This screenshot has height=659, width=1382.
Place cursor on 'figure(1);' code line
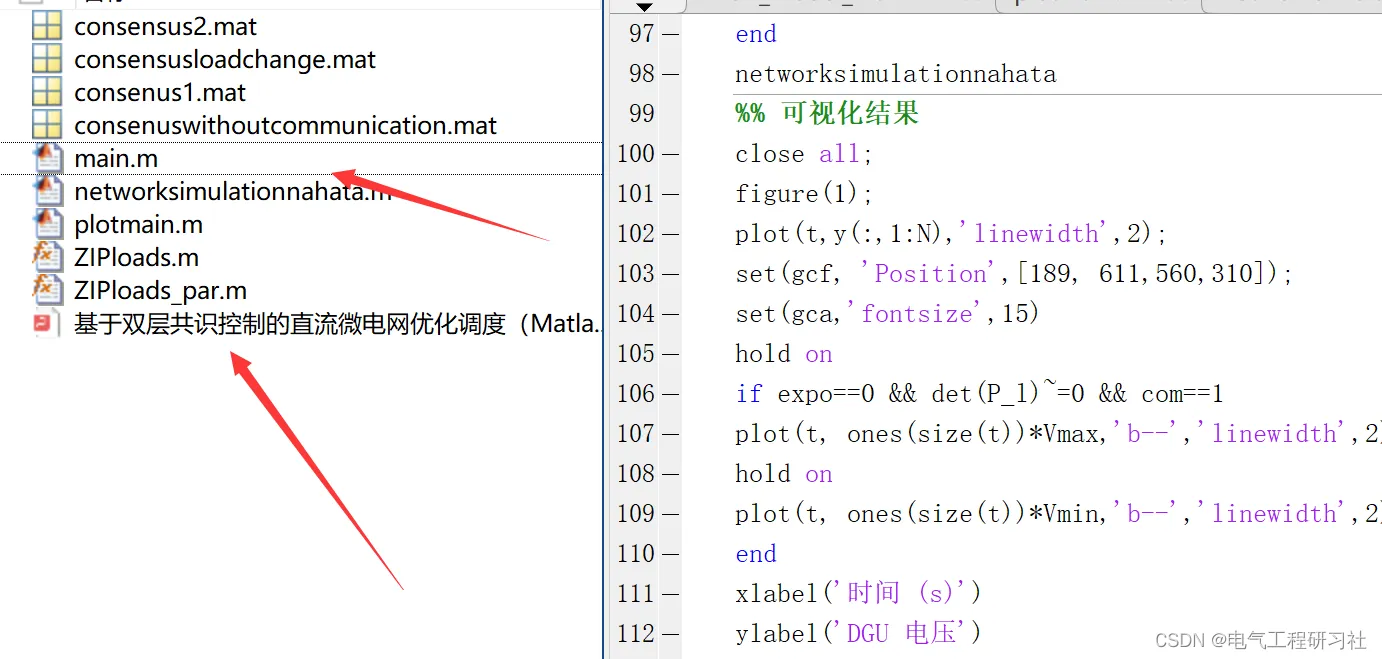point(804,194)
